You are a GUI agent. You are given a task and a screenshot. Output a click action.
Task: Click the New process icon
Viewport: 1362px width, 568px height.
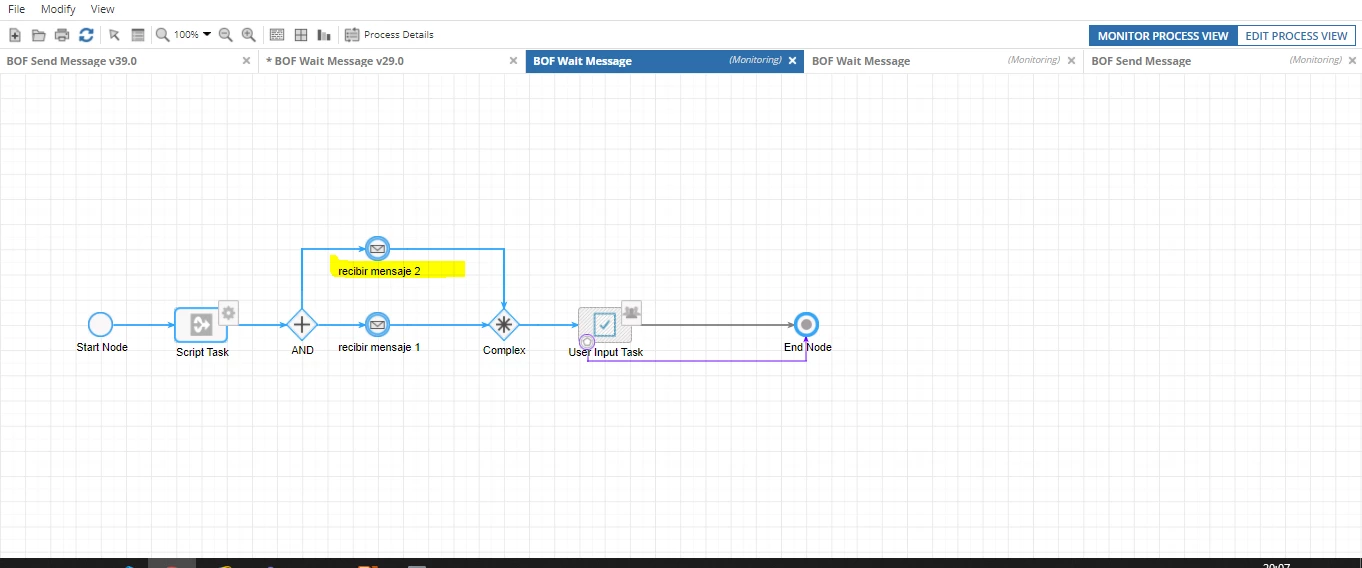(15, 35)
